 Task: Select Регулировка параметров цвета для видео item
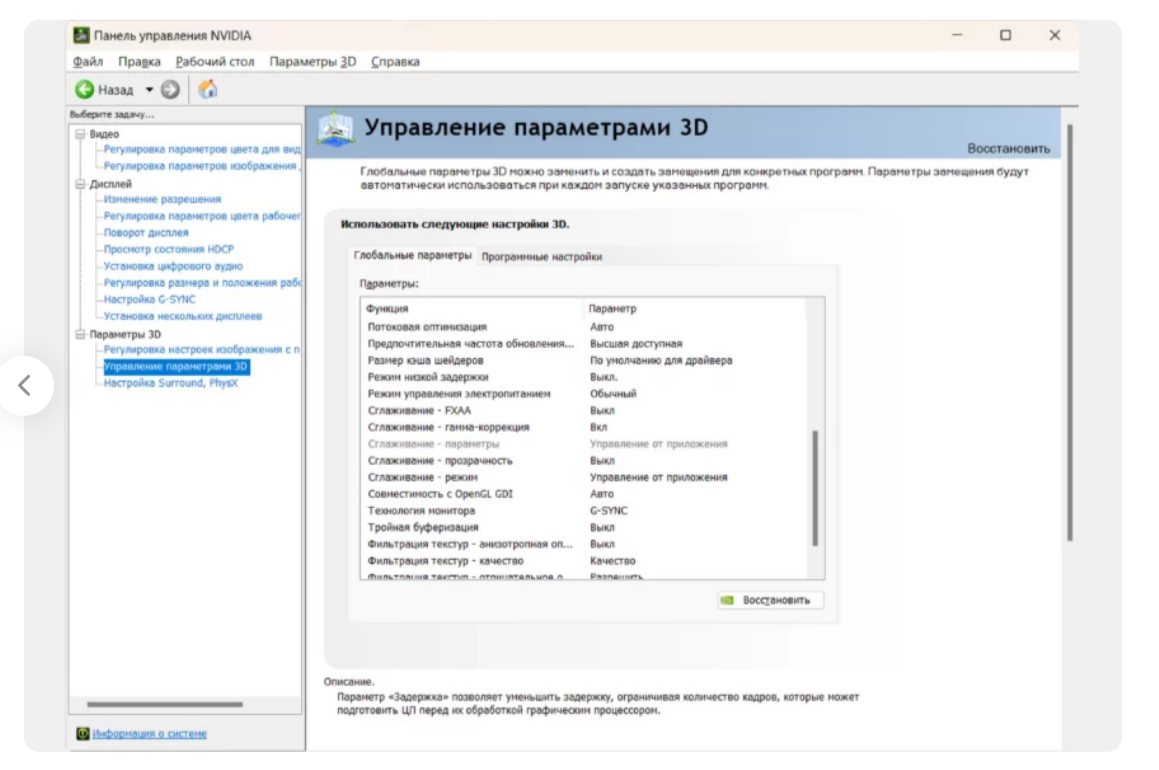202,149
